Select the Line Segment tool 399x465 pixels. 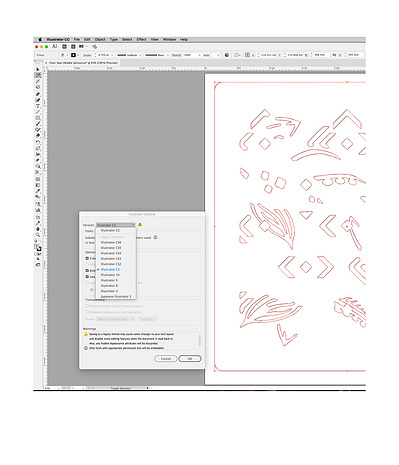pyautogui.click(x=38, y=111)
